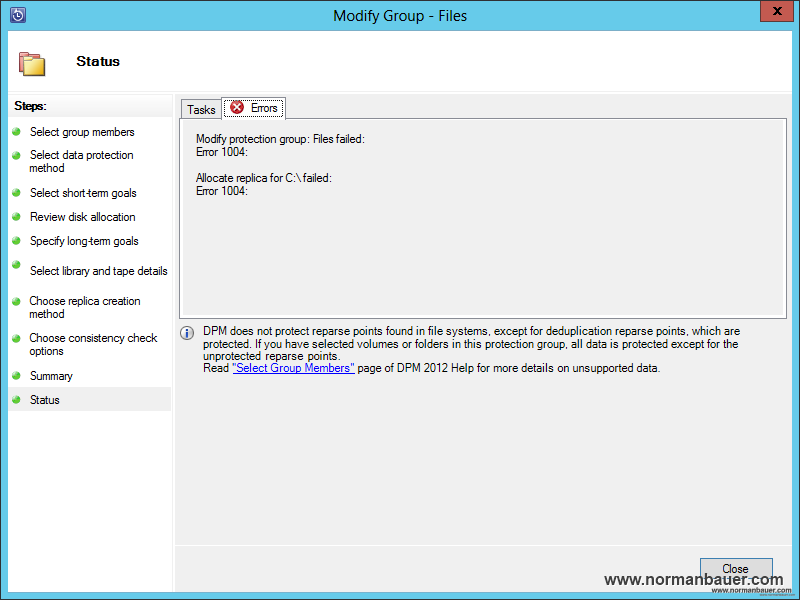Viewport: 800px width, 600px height.
Task: Click green bullet next to Specify long-term goals
Action: [16, 240]
